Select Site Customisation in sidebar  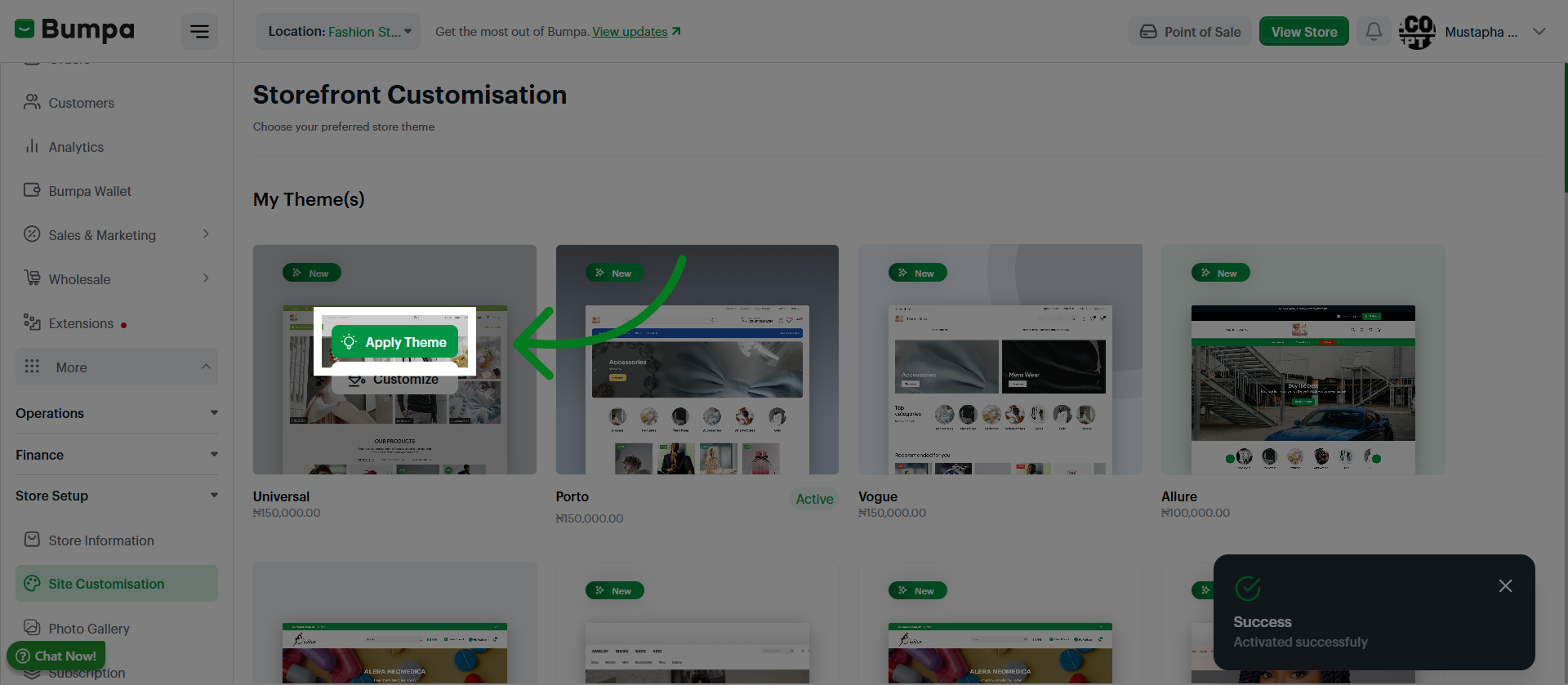tap(117, 584)
